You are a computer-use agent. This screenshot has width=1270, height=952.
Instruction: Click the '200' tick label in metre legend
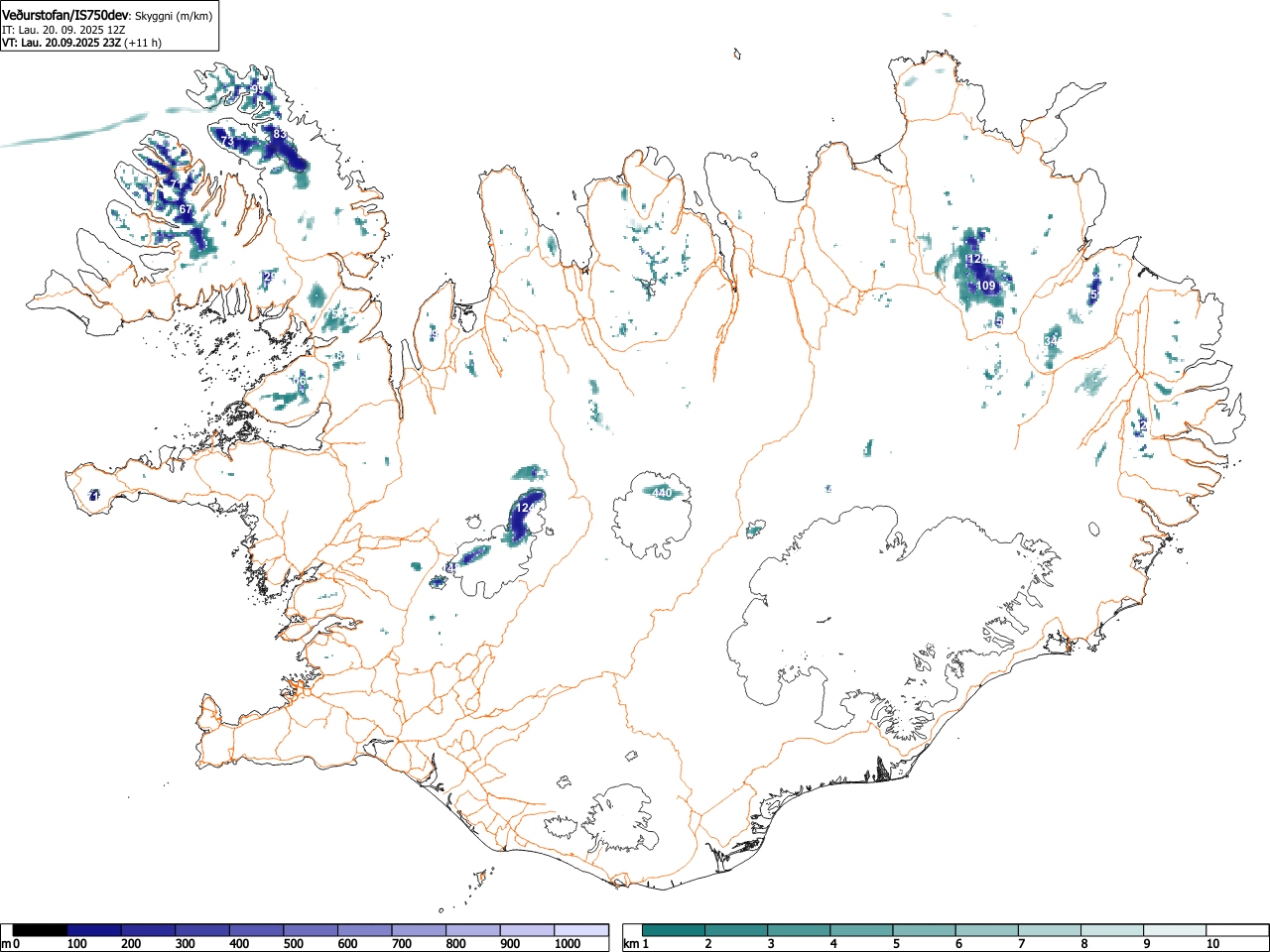131,944
